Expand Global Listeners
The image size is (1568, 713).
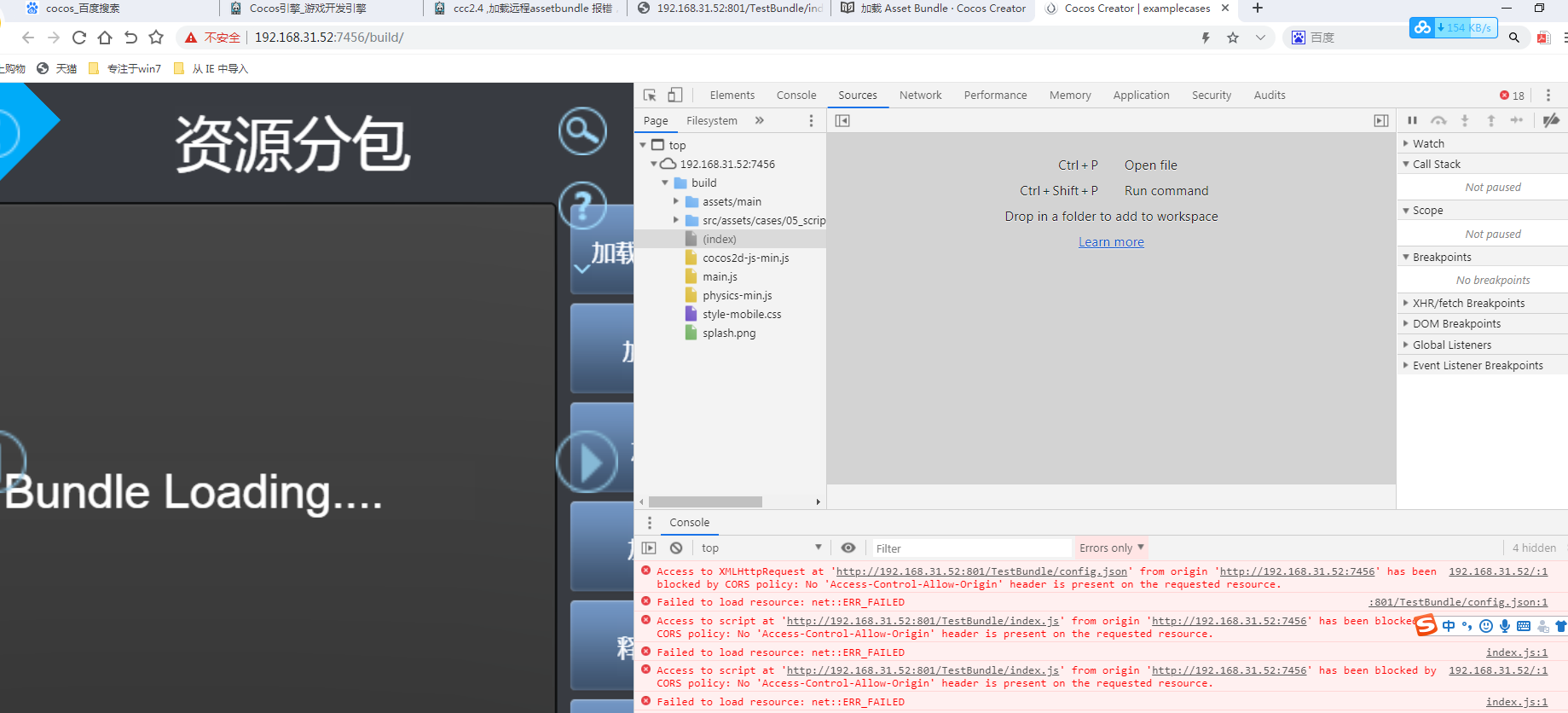1483,345
